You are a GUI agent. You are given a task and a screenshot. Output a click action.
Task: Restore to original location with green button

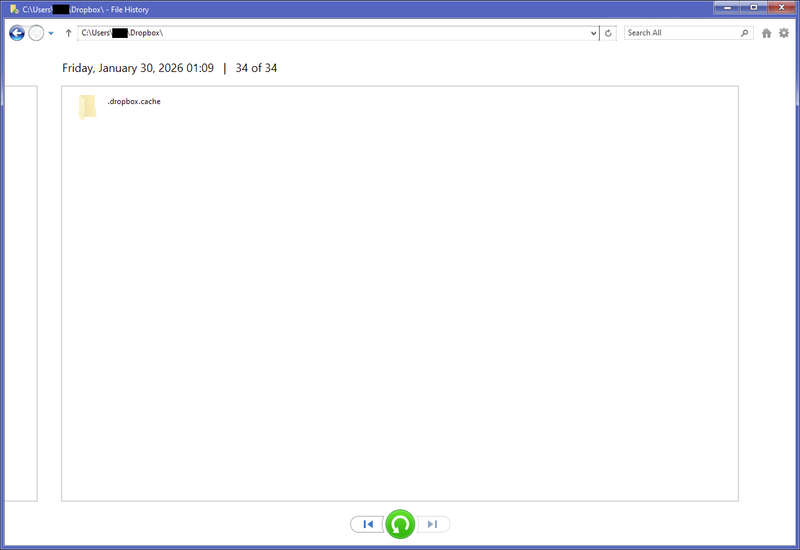point(401,524)
